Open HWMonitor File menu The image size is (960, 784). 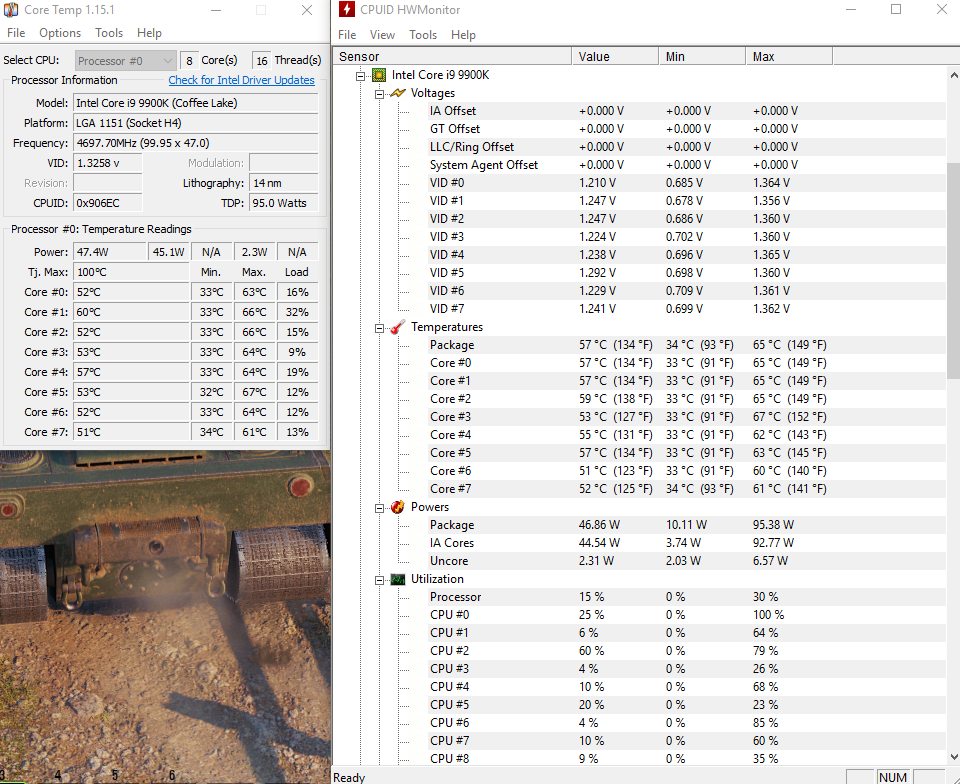(347, 35)
